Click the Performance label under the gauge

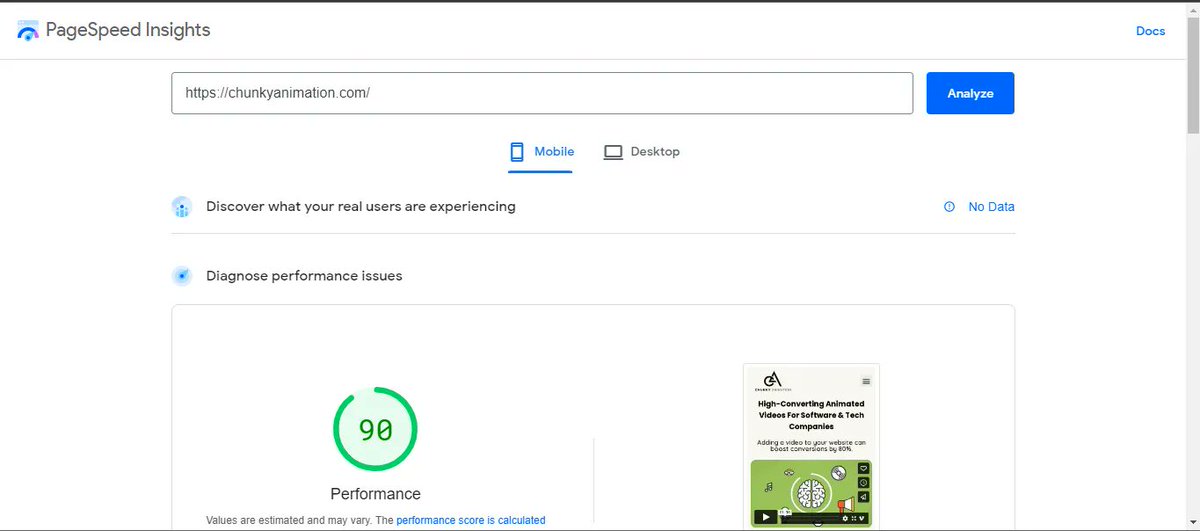375,494
